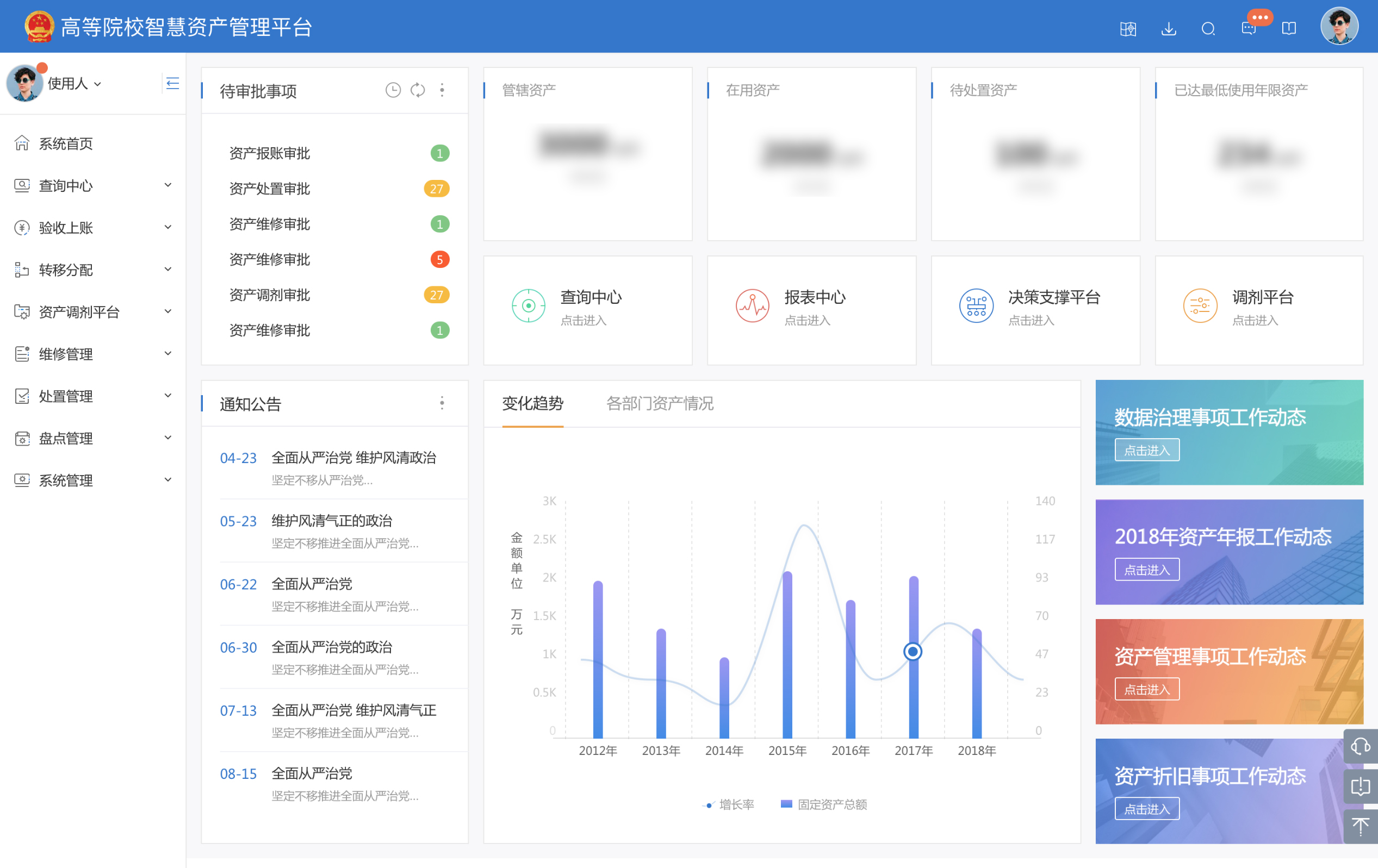The width and height of the screenshot is (1378, 868).
Task: Click 点击进入 on 数据治理事项工作动态 banner
Action: (x=1146, y=450)
